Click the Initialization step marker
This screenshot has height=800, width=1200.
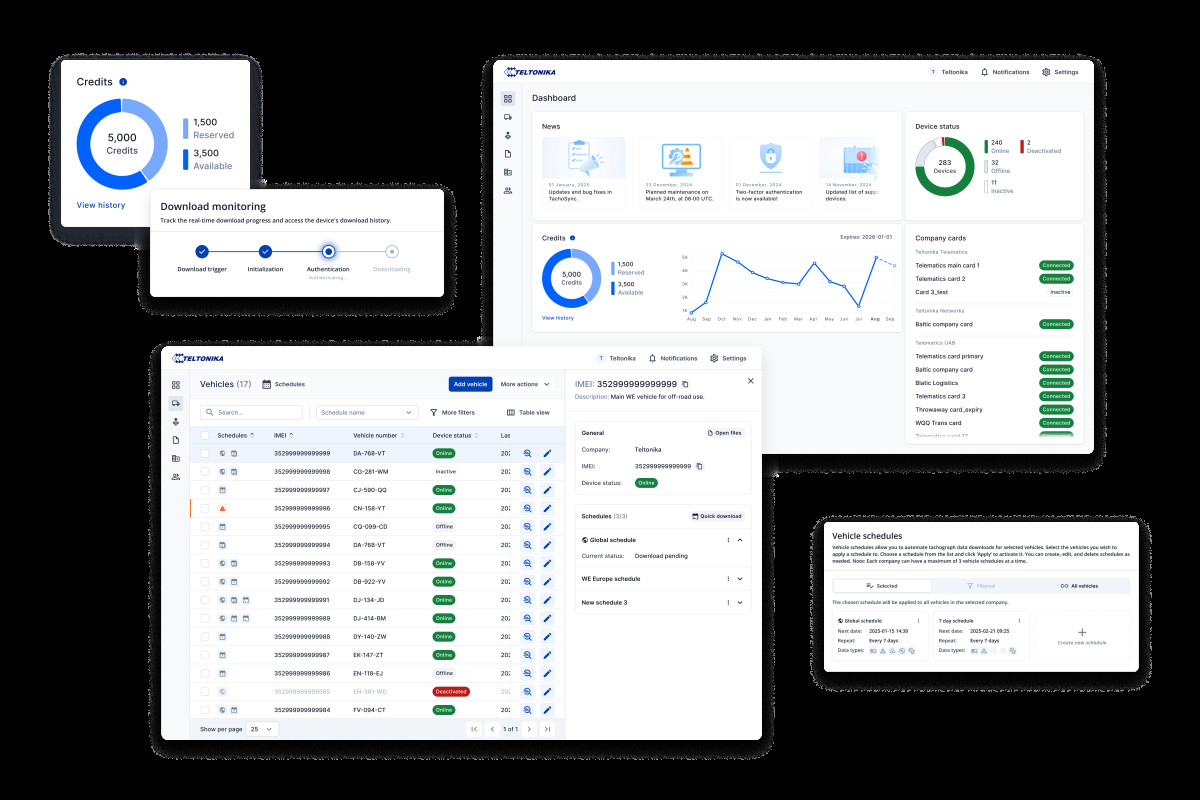click(265, 252)
